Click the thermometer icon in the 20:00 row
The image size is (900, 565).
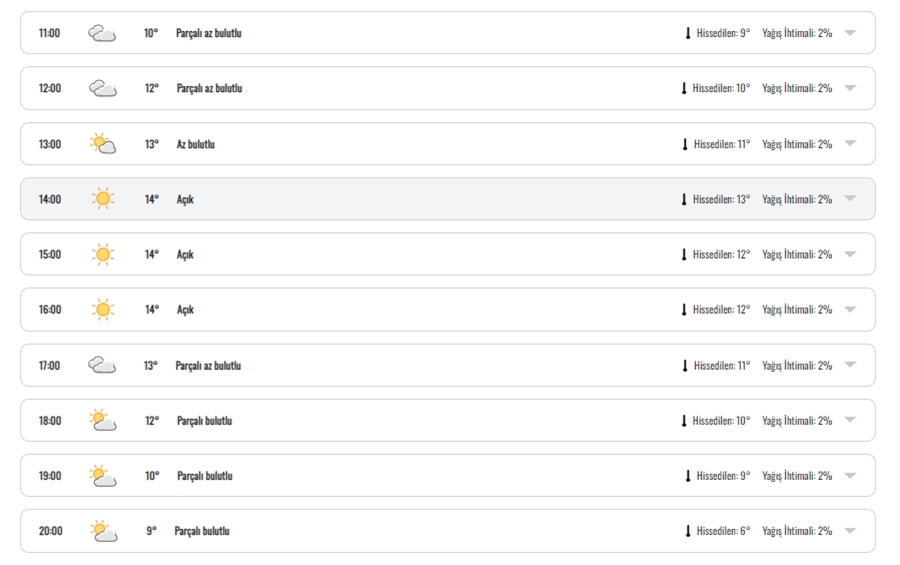(x=688, y=531)
